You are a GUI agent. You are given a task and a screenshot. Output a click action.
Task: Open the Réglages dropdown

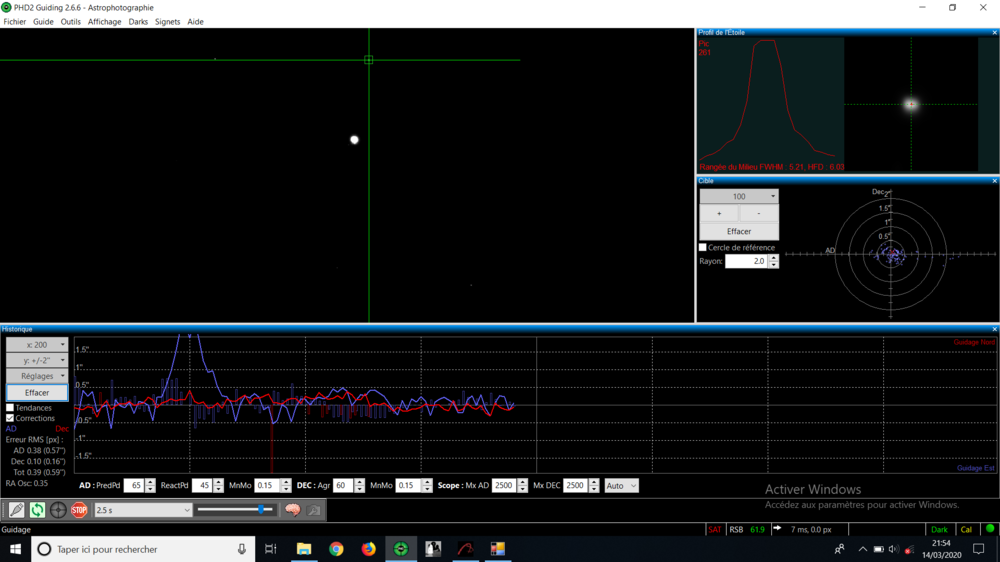tap(37, 376)
